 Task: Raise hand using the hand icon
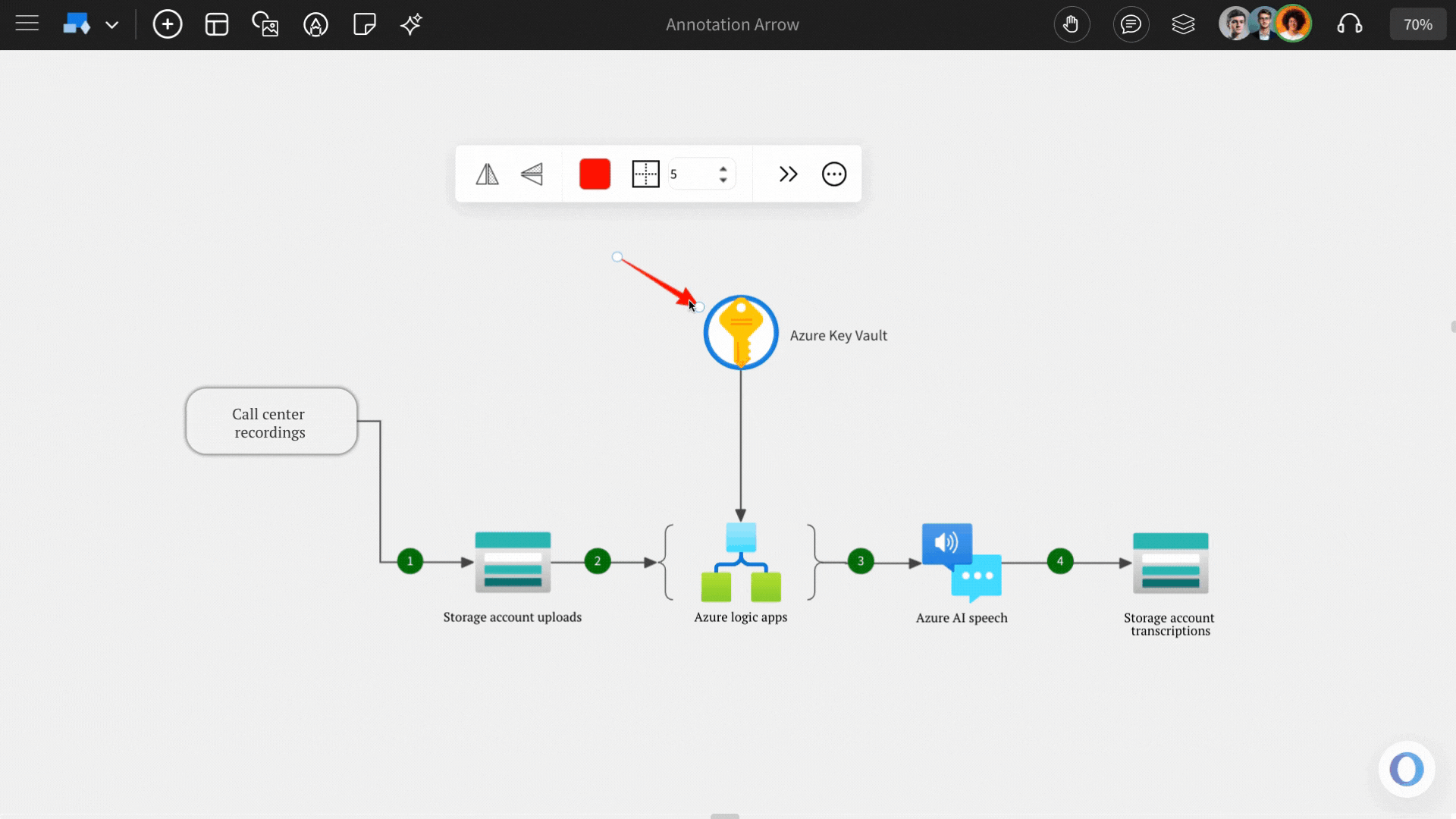pyautogui.click(x=1072, y=24)
